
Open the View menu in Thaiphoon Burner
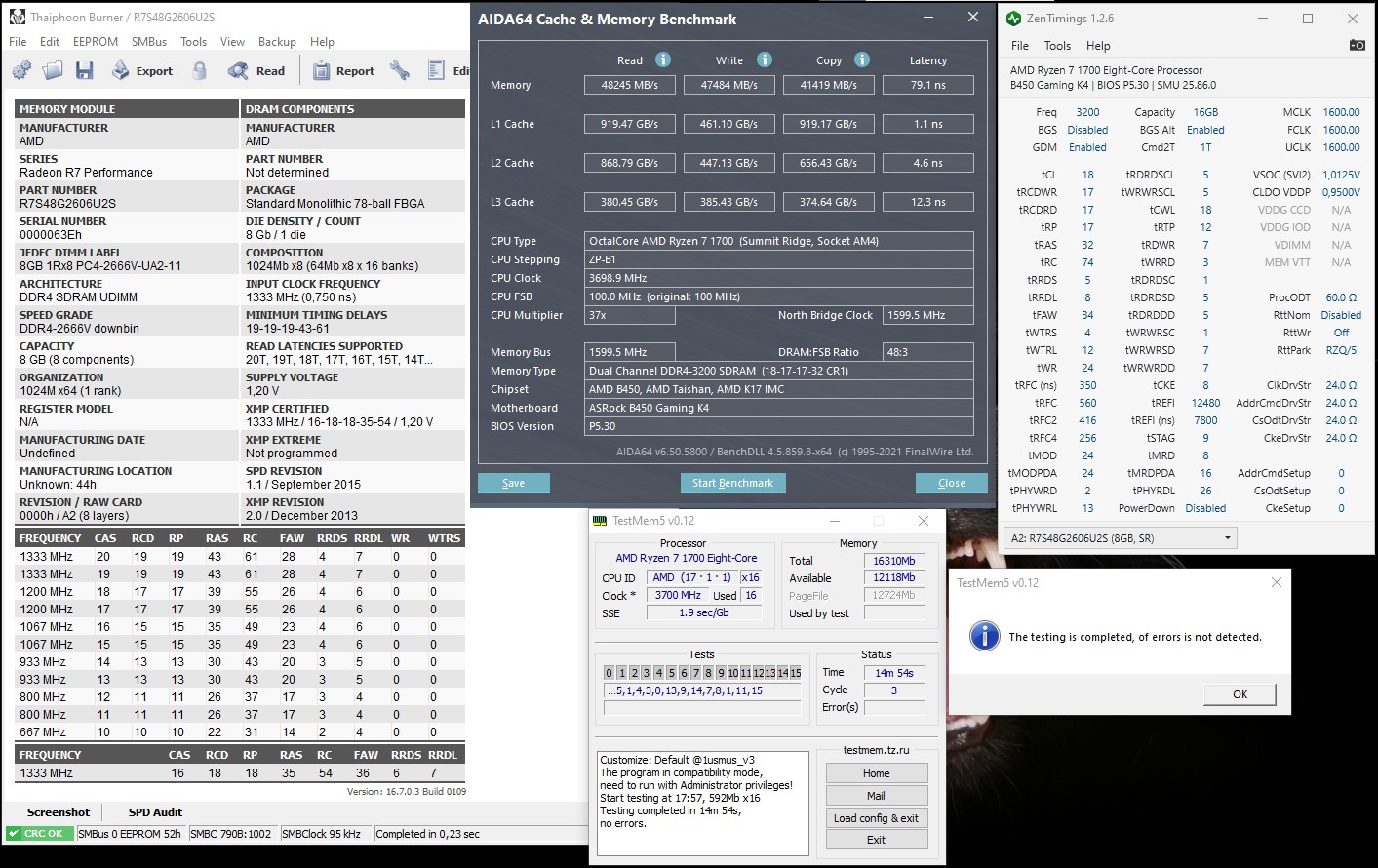(232, 42)
